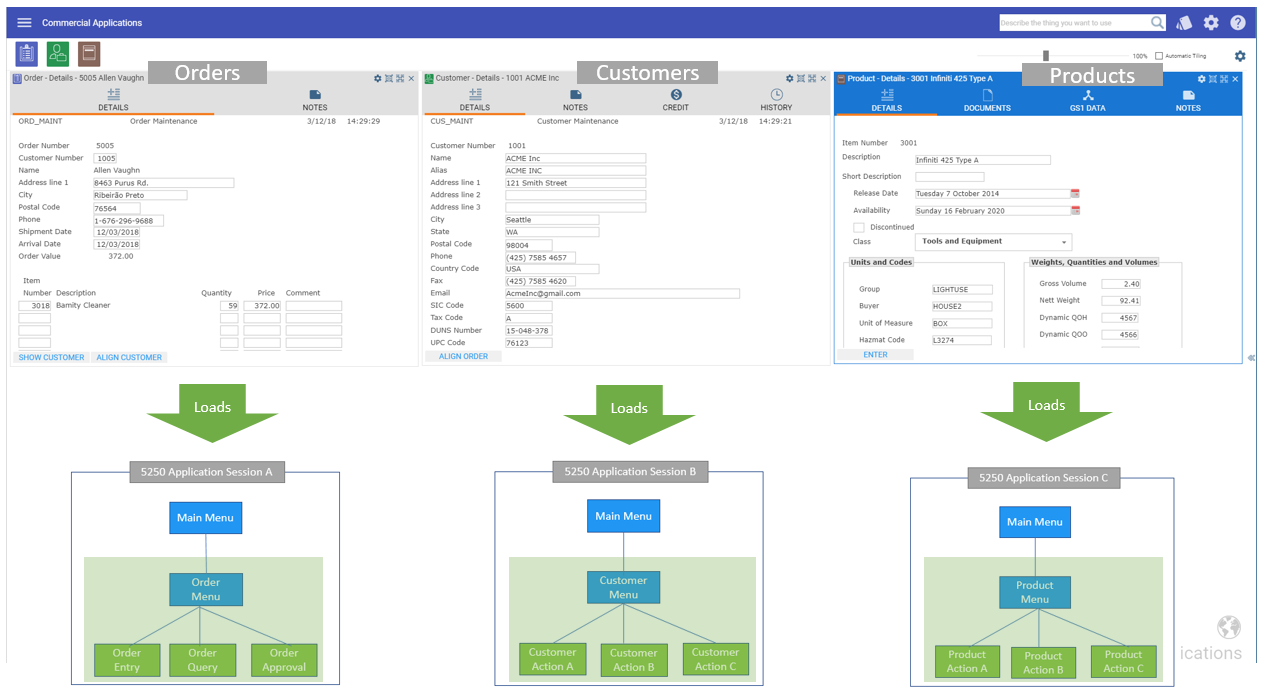Click Customer Address line 1 121 Smith Street
Image resolution: width=1270 pixels, height=698 pixels.
(x=576, y=183)
